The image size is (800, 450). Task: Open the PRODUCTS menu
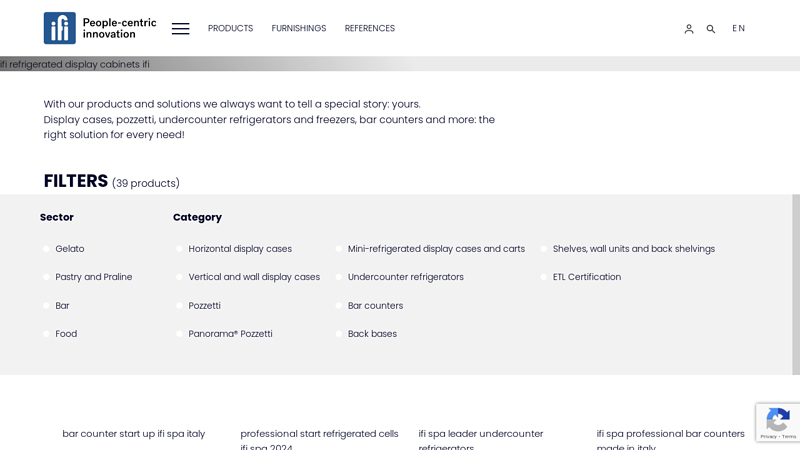(x=230, y=29)
